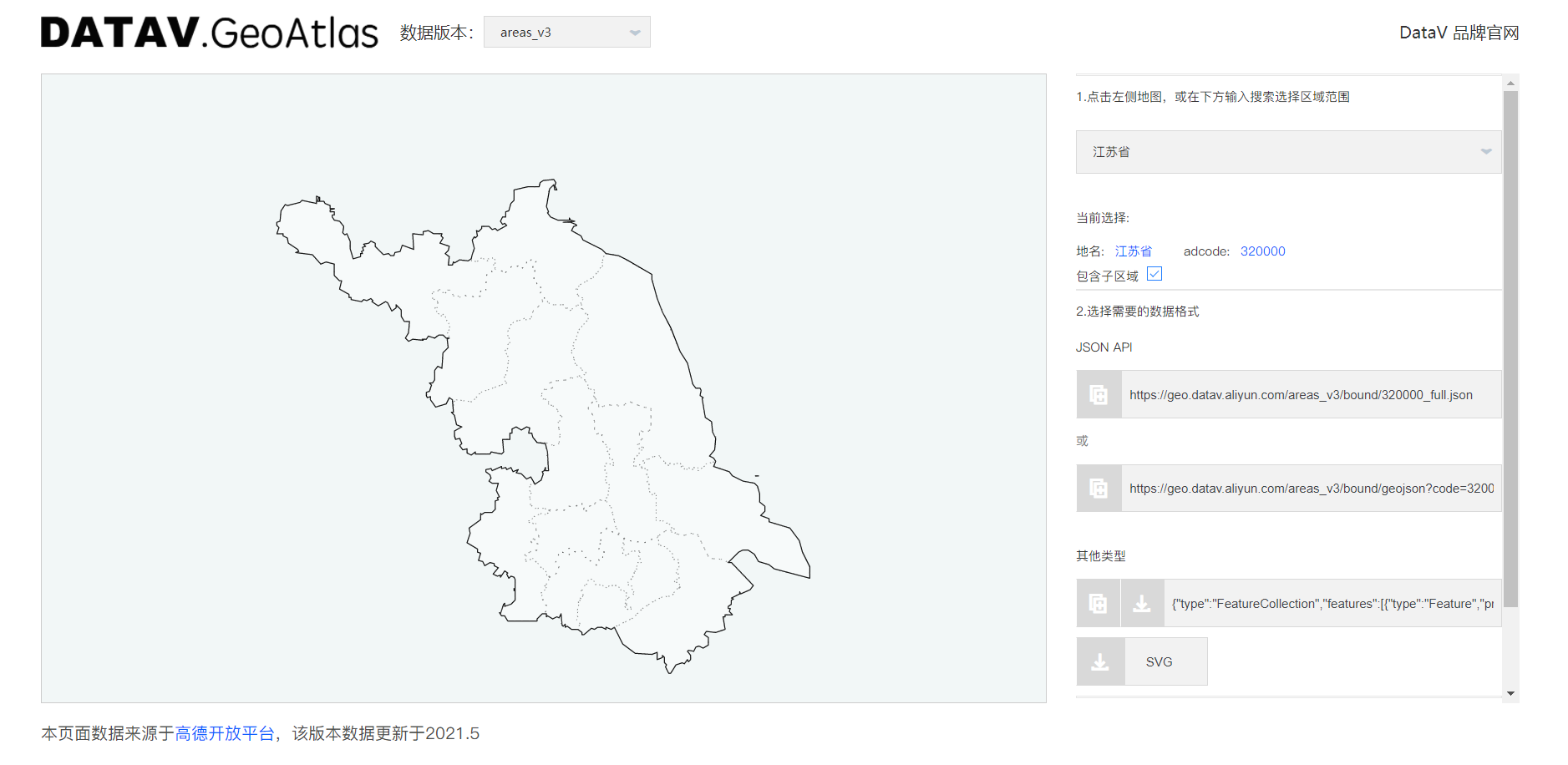Click the 1.点击左侧地图 instruction text
The image size is (1568, 765).
click(x=1212, y=97)
